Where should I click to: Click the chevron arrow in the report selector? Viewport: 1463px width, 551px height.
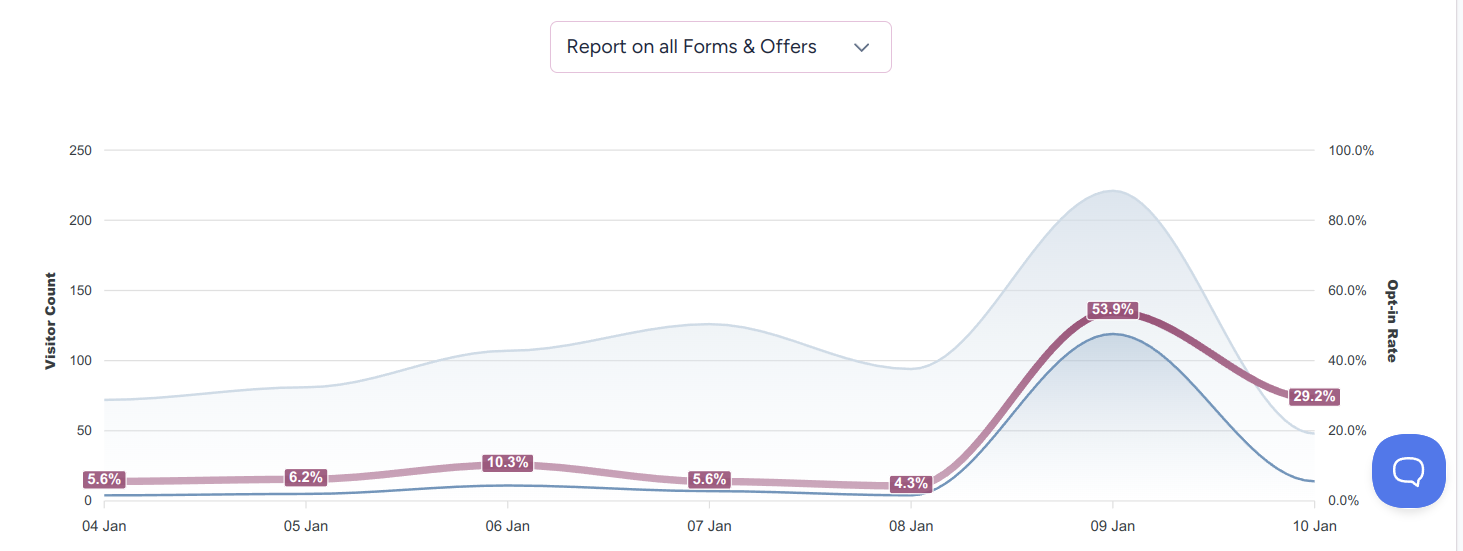click(x=862, y=47)
